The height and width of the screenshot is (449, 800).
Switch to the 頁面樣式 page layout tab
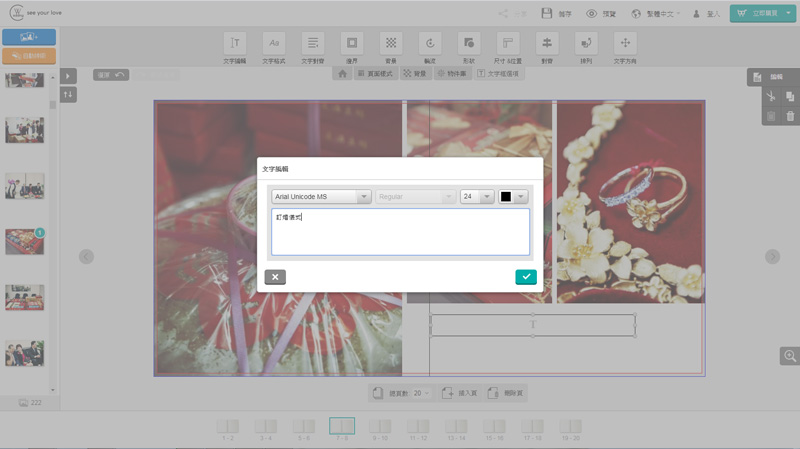point(375,74)
